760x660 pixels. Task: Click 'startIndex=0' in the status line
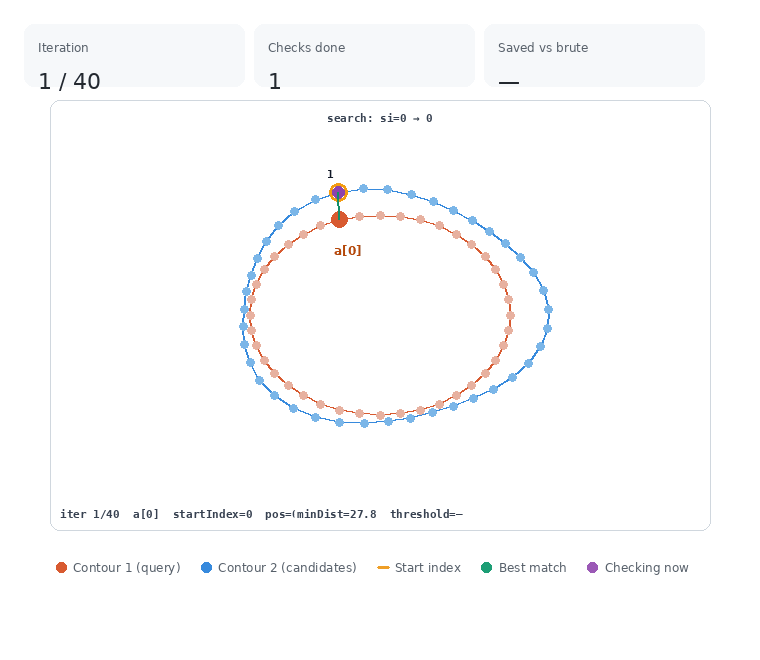pos(213,514)
